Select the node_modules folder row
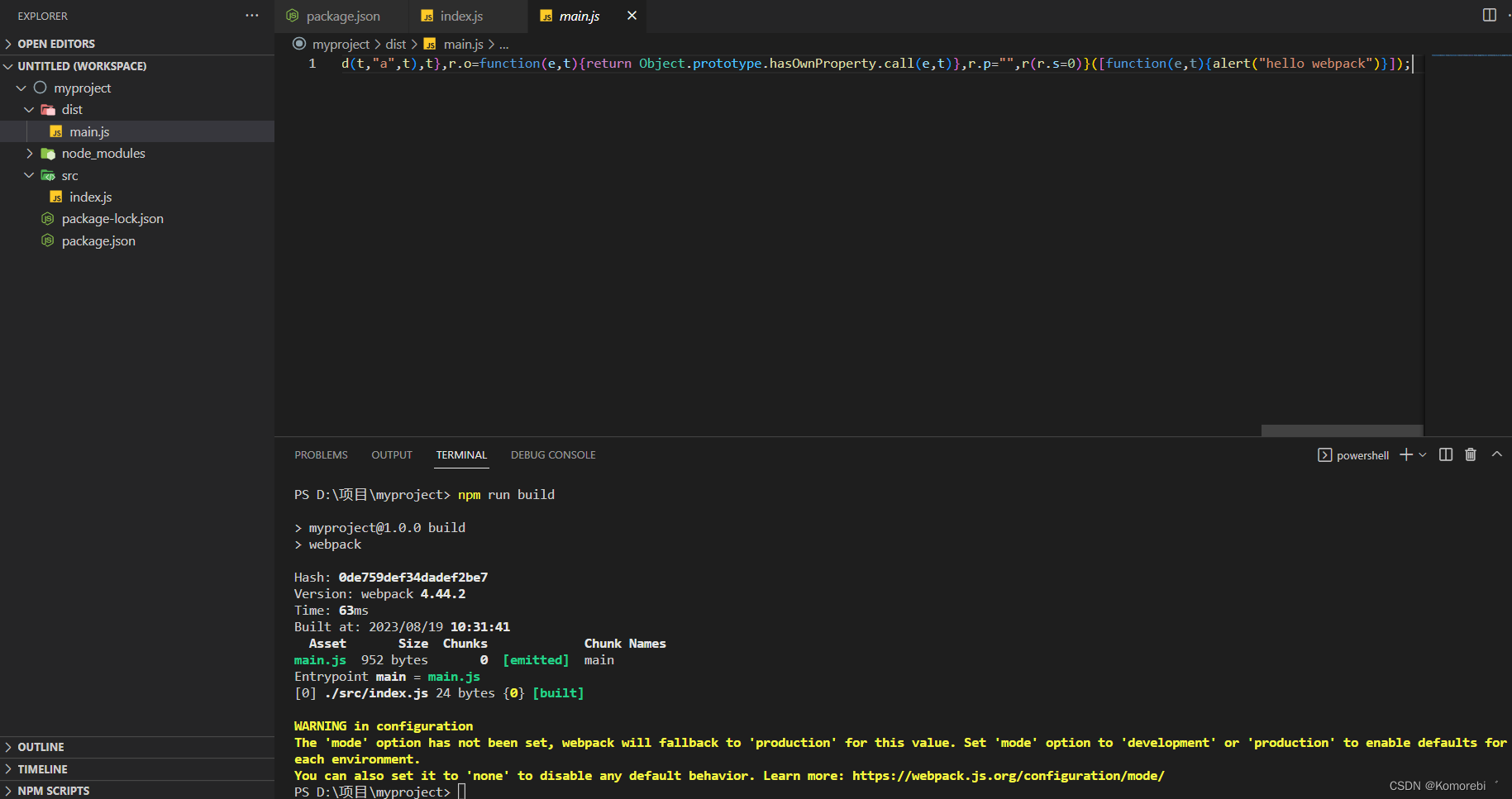 pyautogui.click(x=137, y=153)
